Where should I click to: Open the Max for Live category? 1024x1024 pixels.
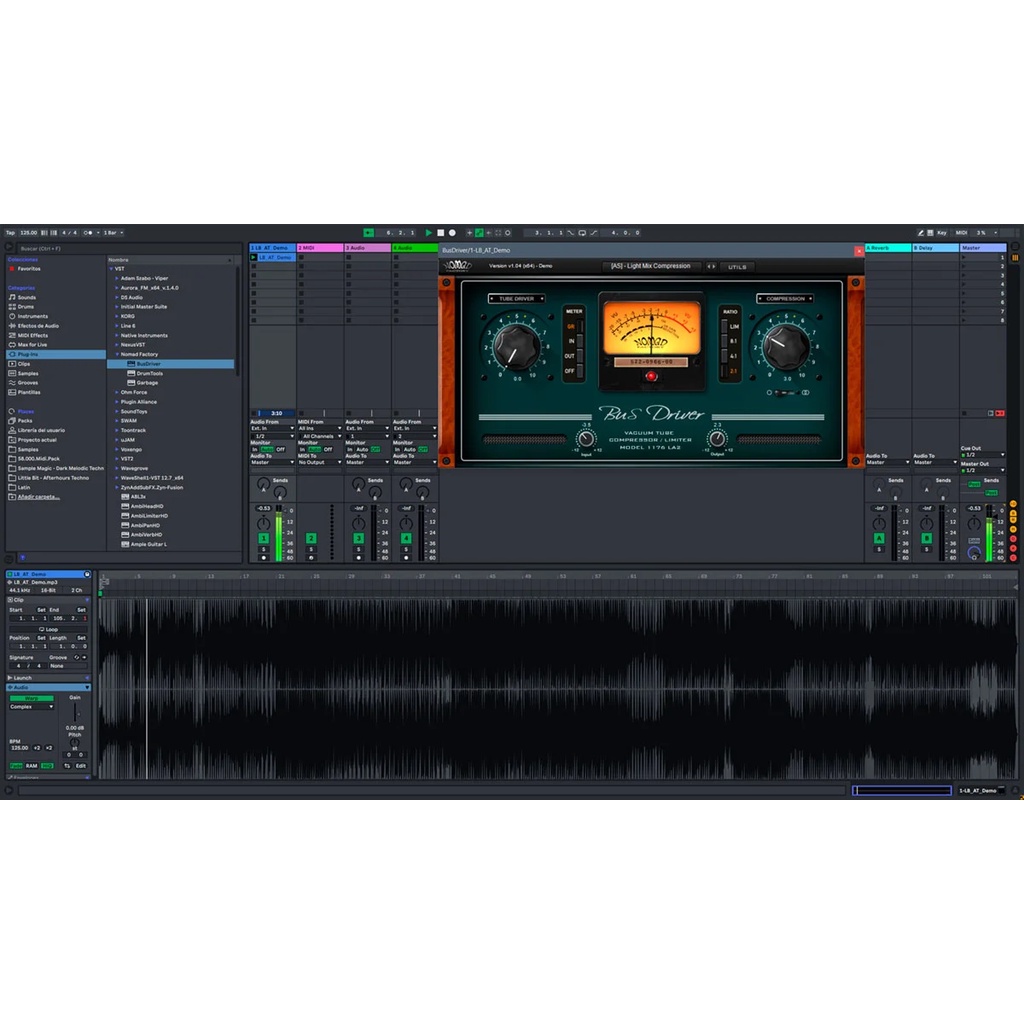[x=32, y=345]
